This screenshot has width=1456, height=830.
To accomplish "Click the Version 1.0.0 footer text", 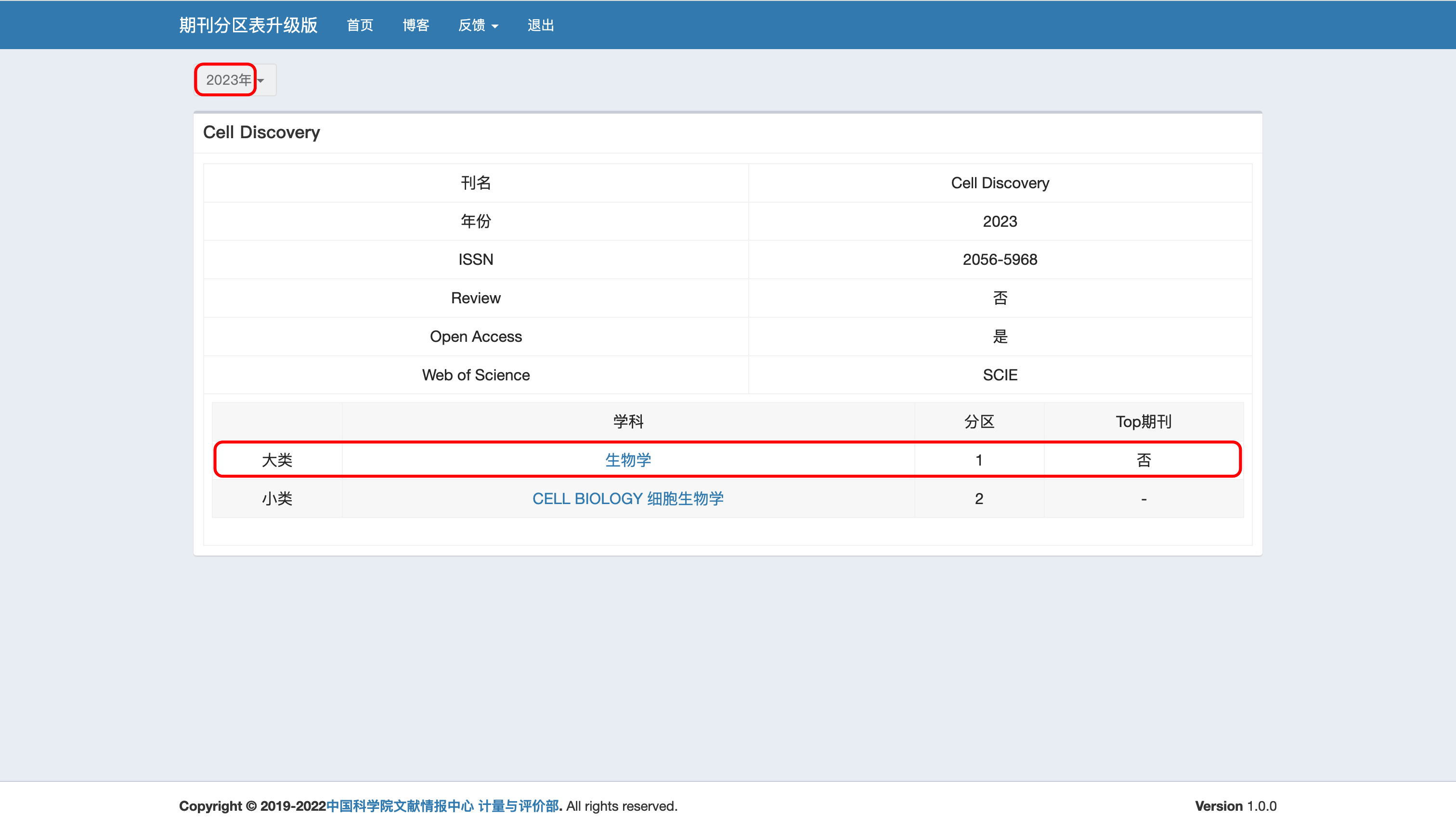I will tap(1235, 806).
